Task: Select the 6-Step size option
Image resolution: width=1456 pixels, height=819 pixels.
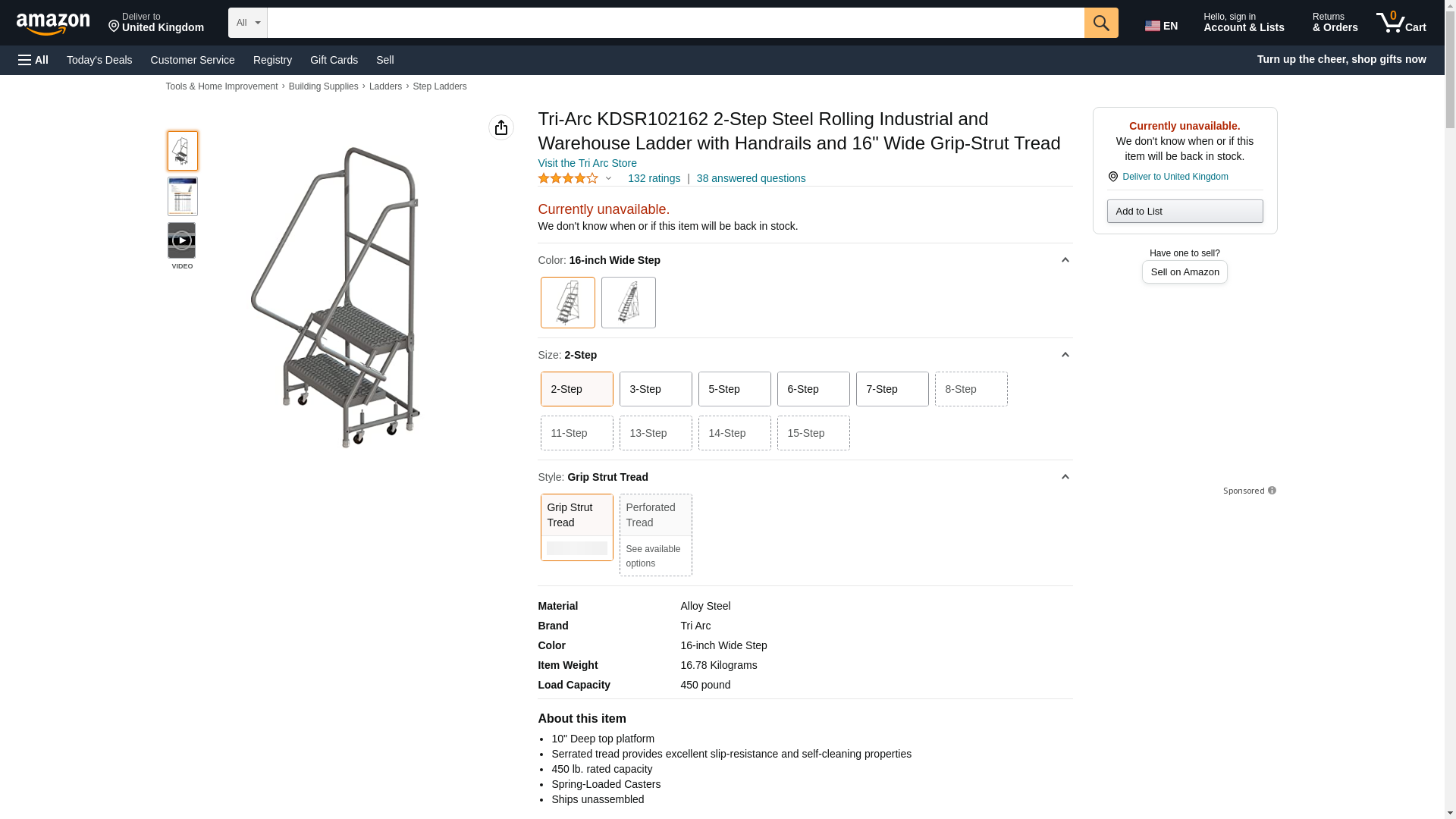Action: pos(813,389)
